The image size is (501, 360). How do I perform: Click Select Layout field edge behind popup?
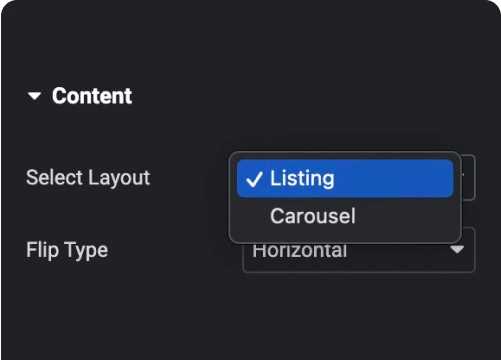469,177
